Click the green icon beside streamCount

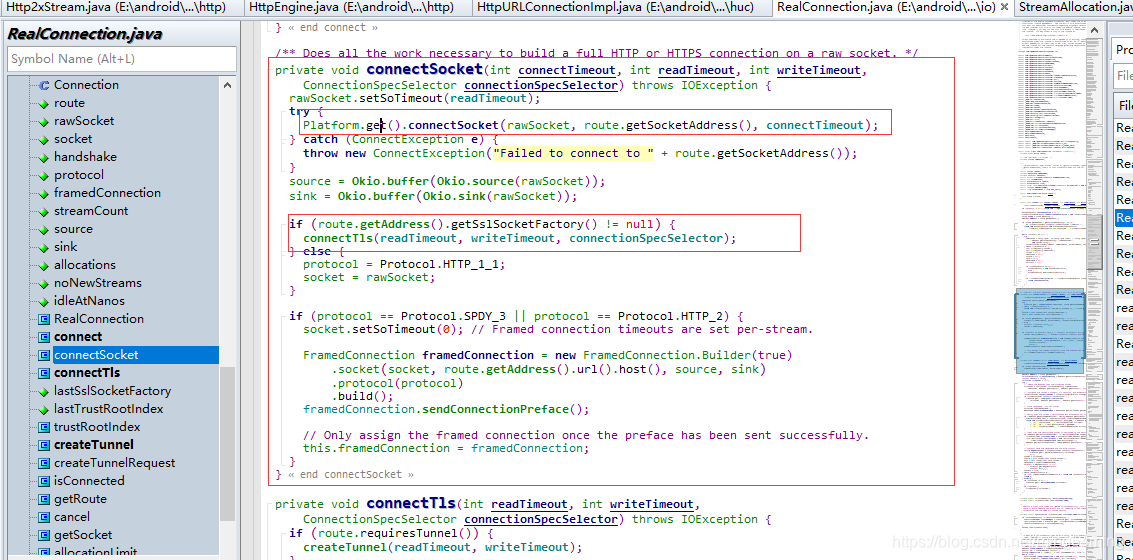point(43,211)
